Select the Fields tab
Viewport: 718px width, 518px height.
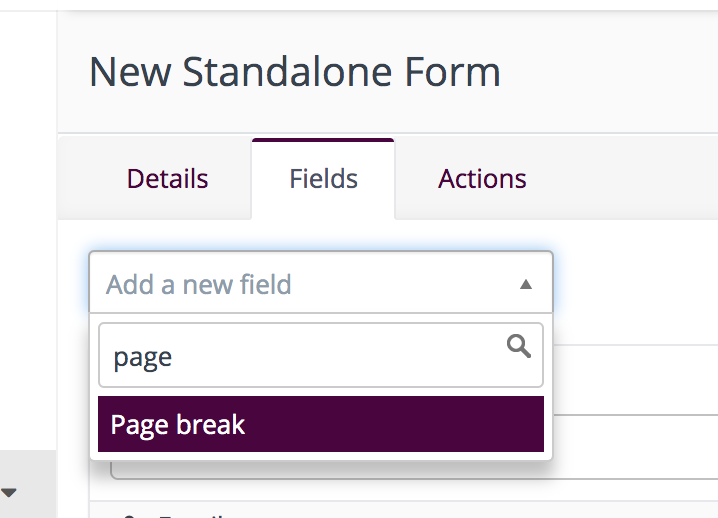(323, 179)
